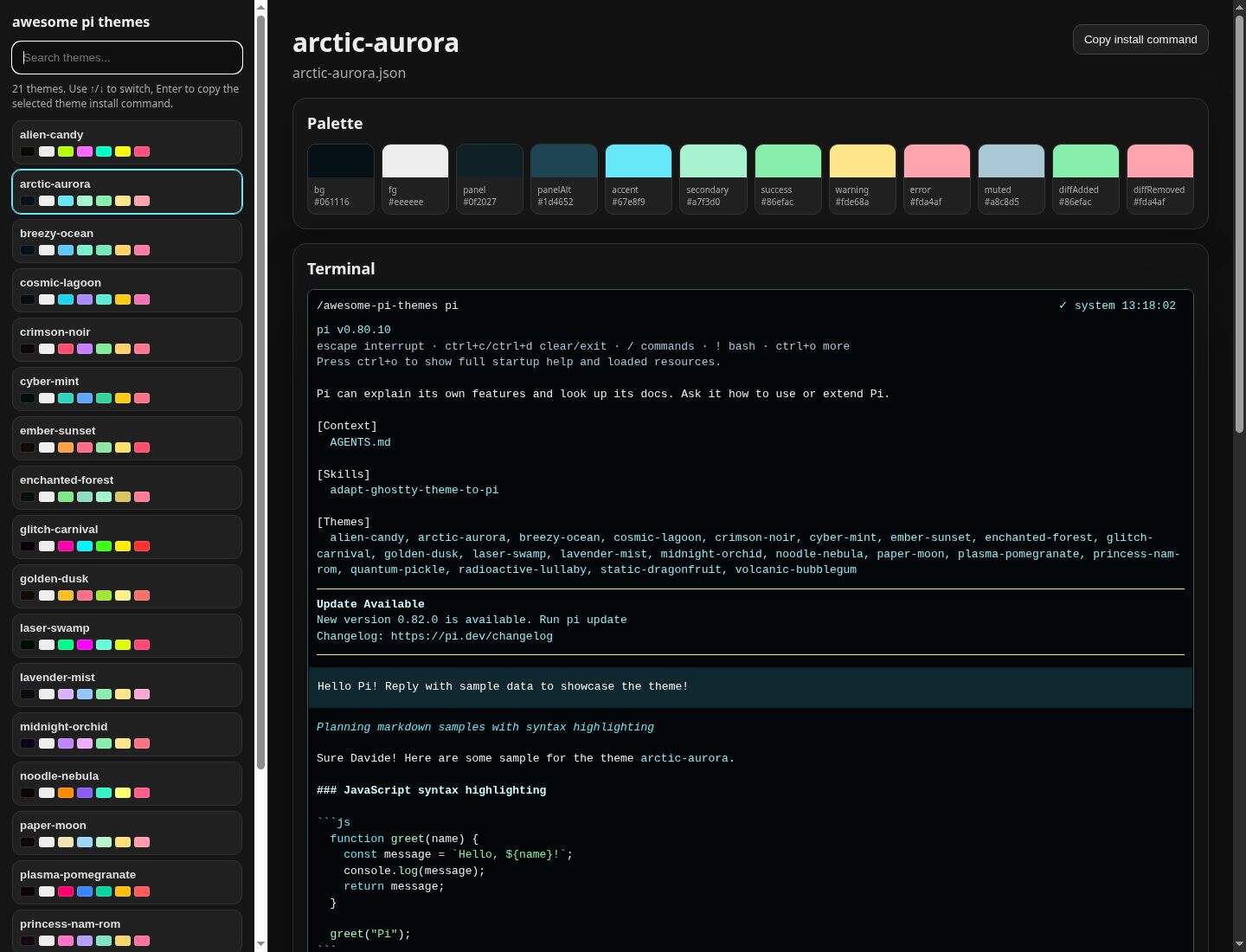Focus the Search themes input field
This screenshot has height=952, width=1246.
pos(127,58)
